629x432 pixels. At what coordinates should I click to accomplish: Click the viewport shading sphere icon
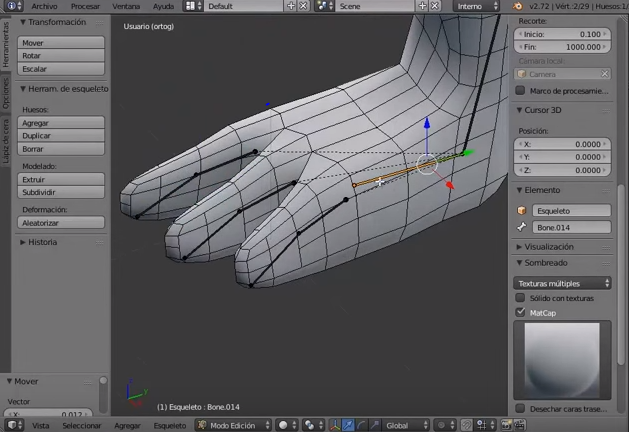pos(284,425)
